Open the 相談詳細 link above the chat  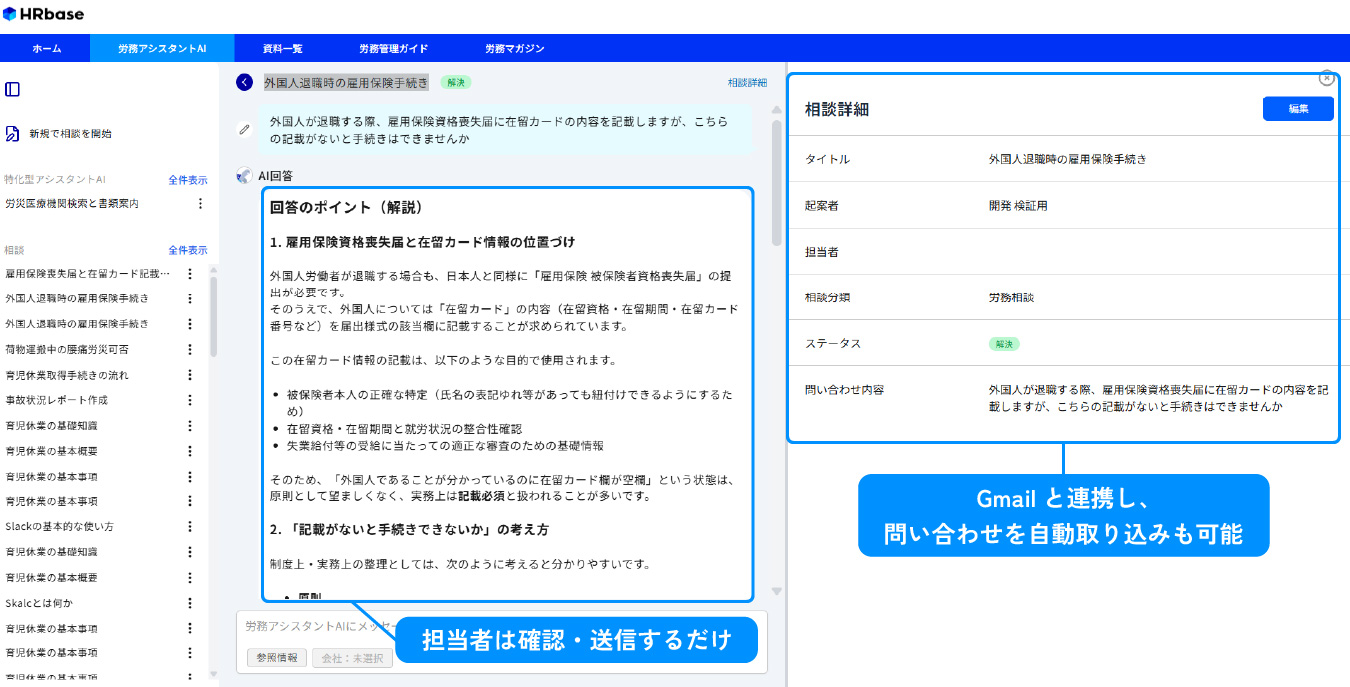point(747,83)
